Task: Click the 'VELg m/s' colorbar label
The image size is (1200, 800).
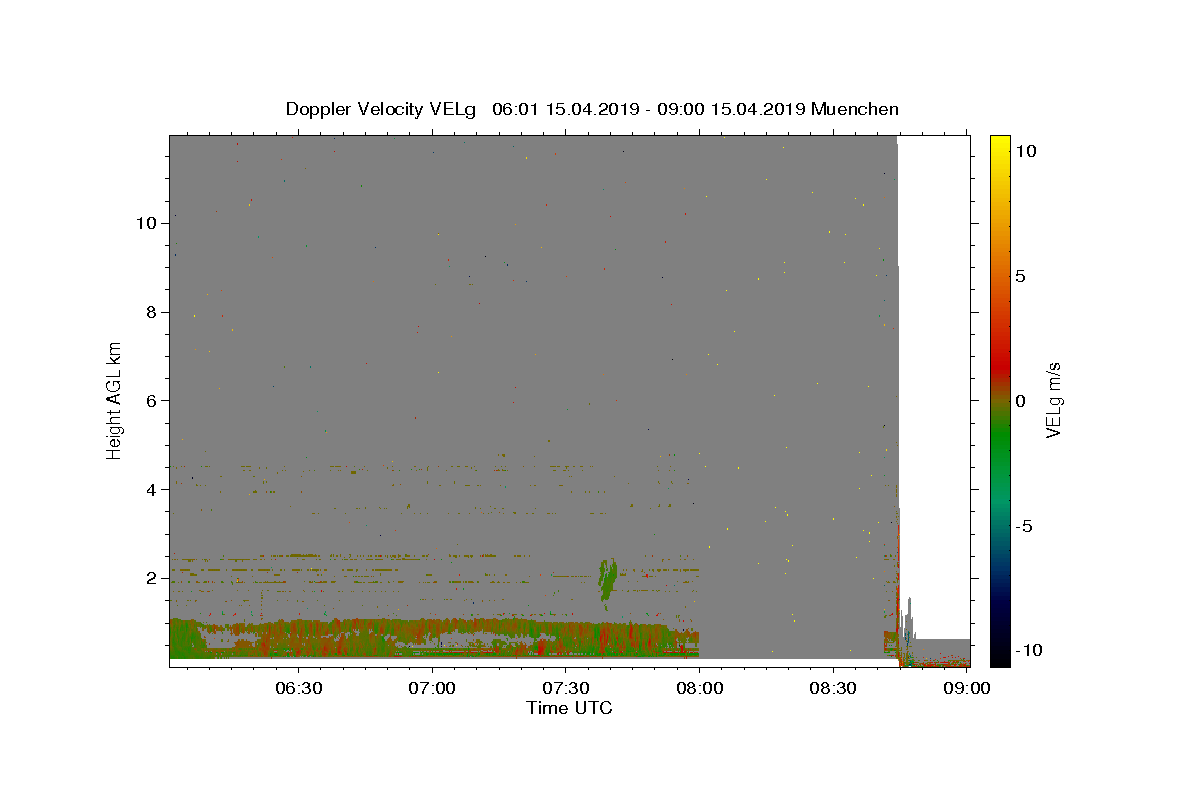Action: point(1053,400)
